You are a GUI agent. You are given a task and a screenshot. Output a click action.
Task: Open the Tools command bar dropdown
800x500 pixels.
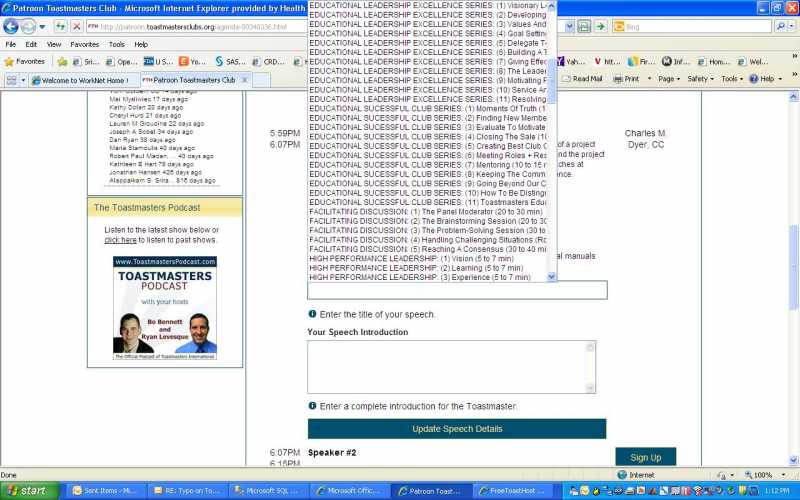(x=732, y=79)
